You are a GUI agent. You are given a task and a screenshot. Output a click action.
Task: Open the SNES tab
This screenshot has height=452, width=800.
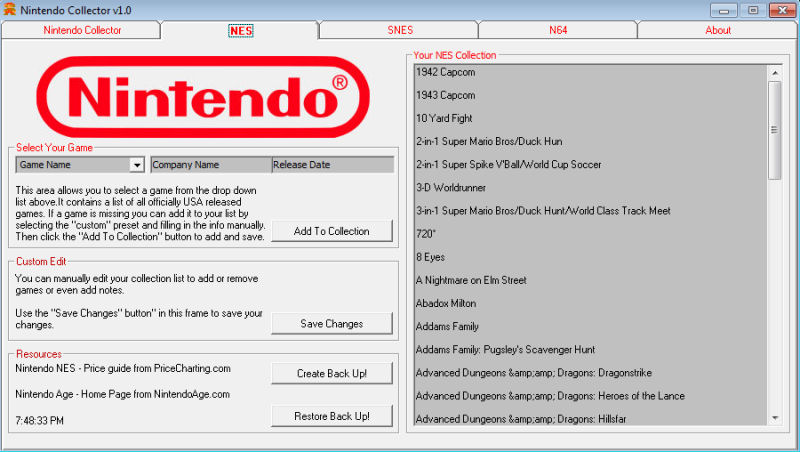click(x=399, y=30)
